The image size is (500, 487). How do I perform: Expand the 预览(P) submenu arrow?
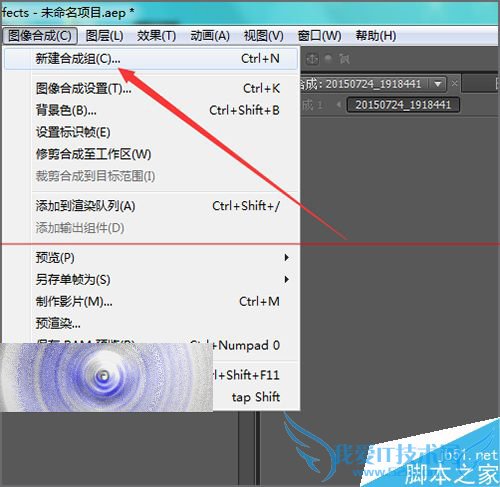coord(286,257)
